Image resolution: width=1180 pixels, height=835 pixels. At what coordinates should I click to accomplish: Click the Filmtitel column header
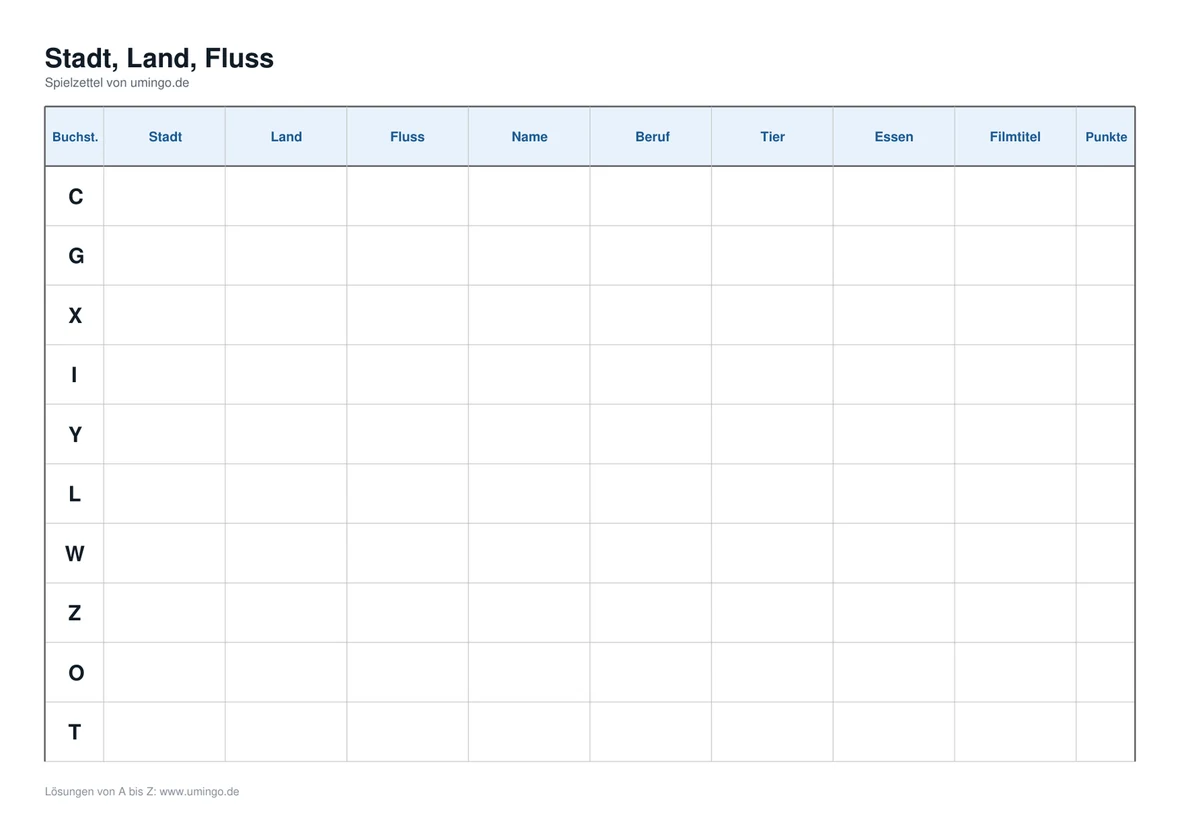coord(1015,137)
